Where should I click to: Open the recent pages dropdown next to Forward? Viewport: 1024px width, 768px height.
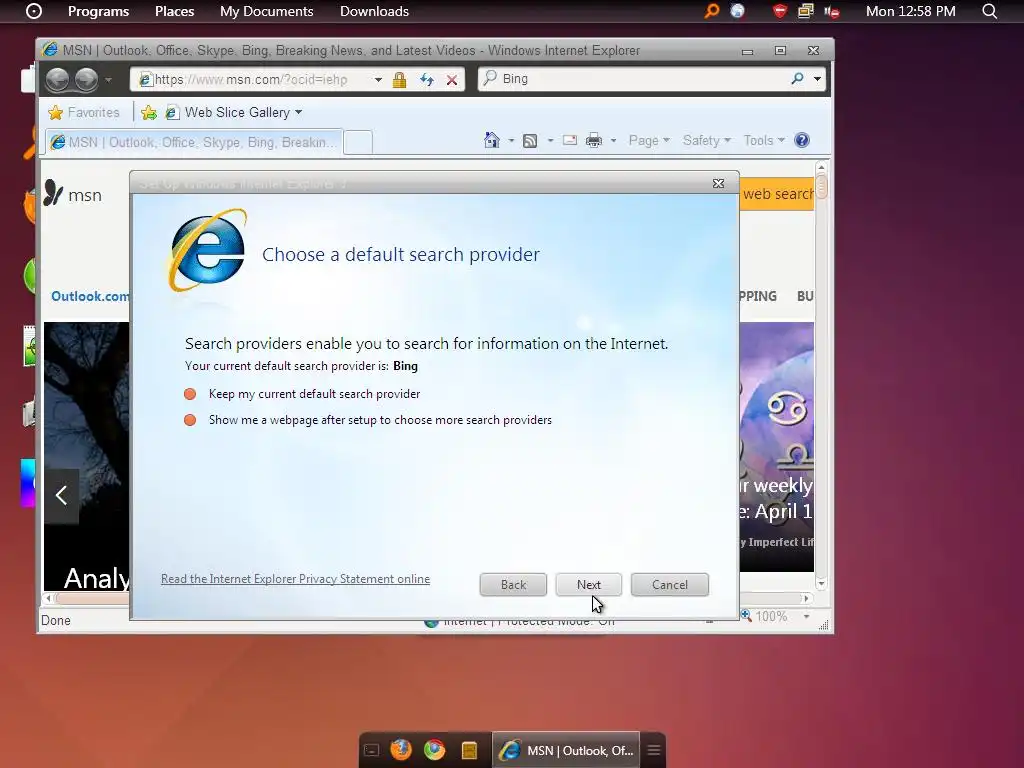click(x=108, y=80)
